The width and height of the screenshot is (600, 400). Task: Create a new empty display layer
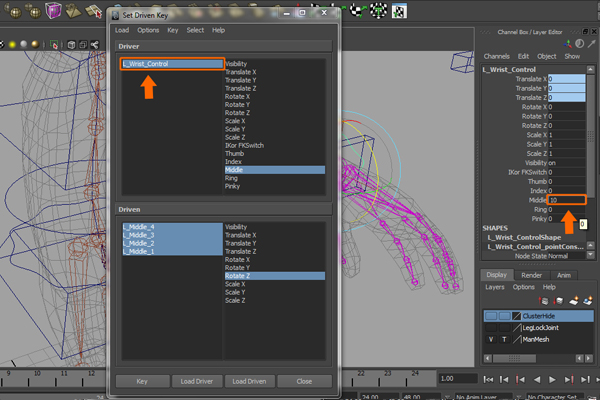tap(573, 301)
